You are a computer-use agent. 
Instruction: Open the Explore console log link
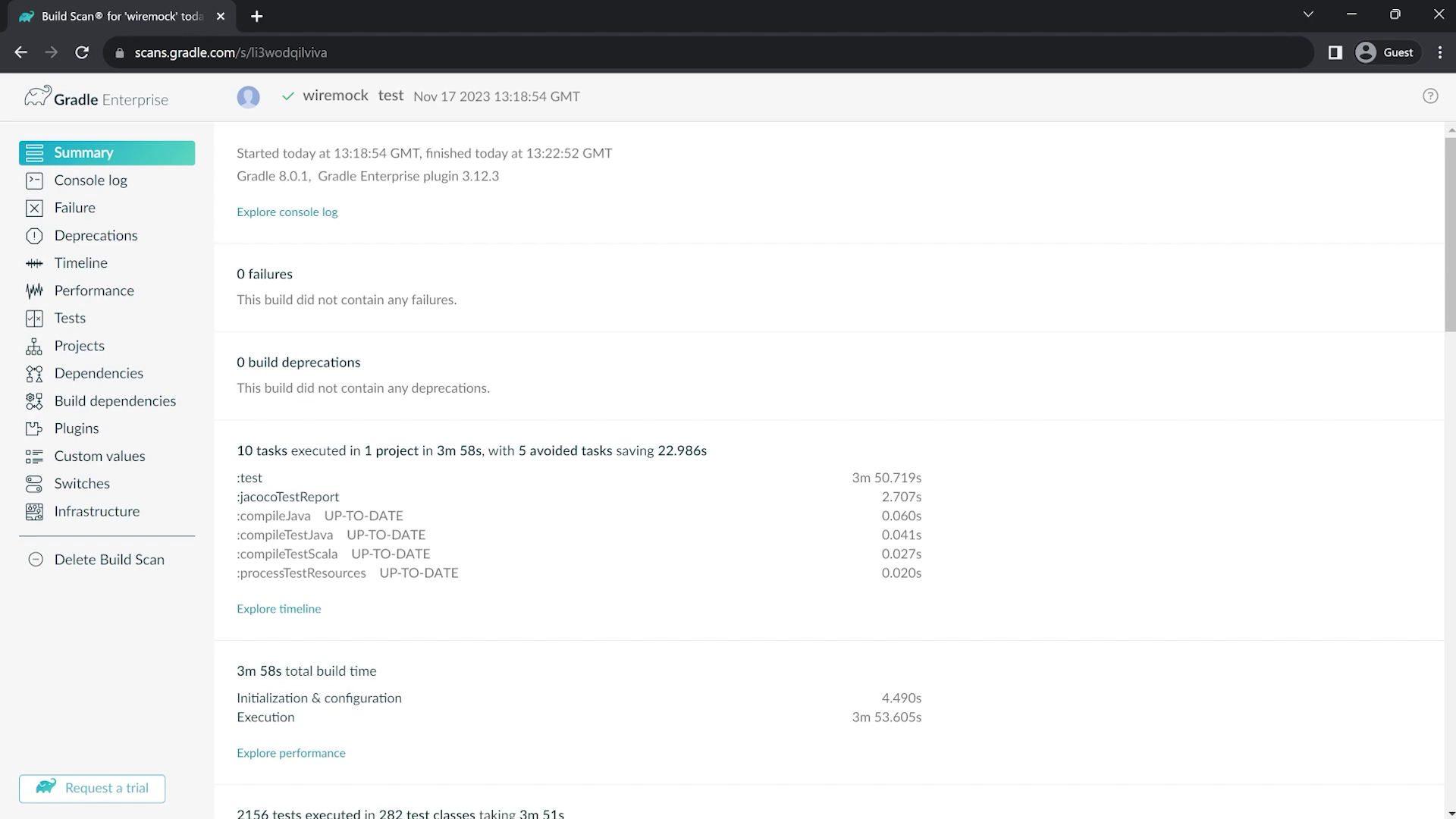(x=287, y=212)
